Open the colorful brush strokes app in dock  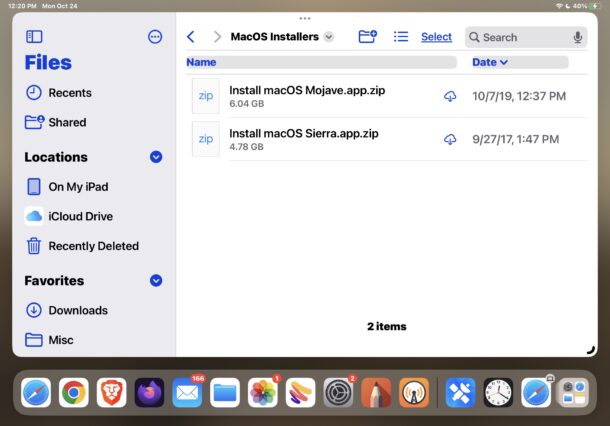click(x=300, y=393)
